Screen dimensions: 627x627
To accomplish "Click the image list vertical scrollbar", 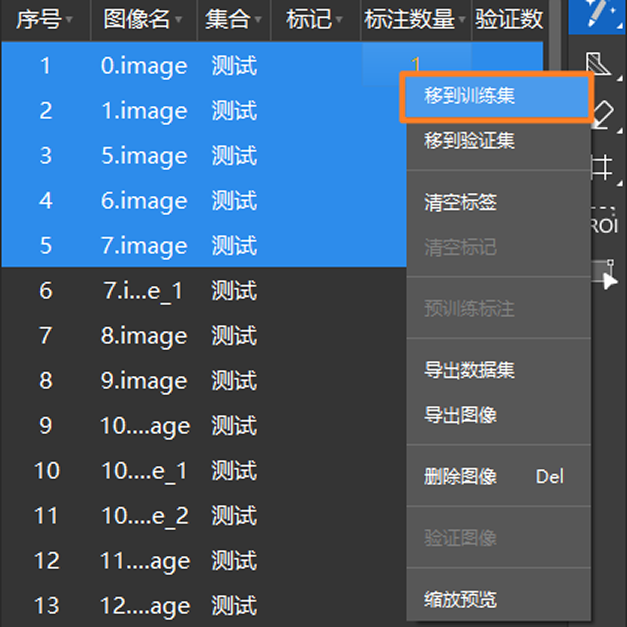I will coord(555,36).
